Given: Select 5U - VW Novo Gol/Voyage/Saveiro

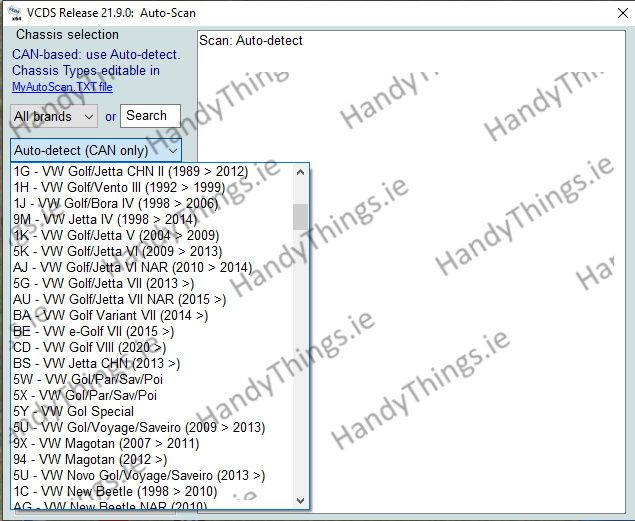Looking at the screenshot, I should click(152, 475).
